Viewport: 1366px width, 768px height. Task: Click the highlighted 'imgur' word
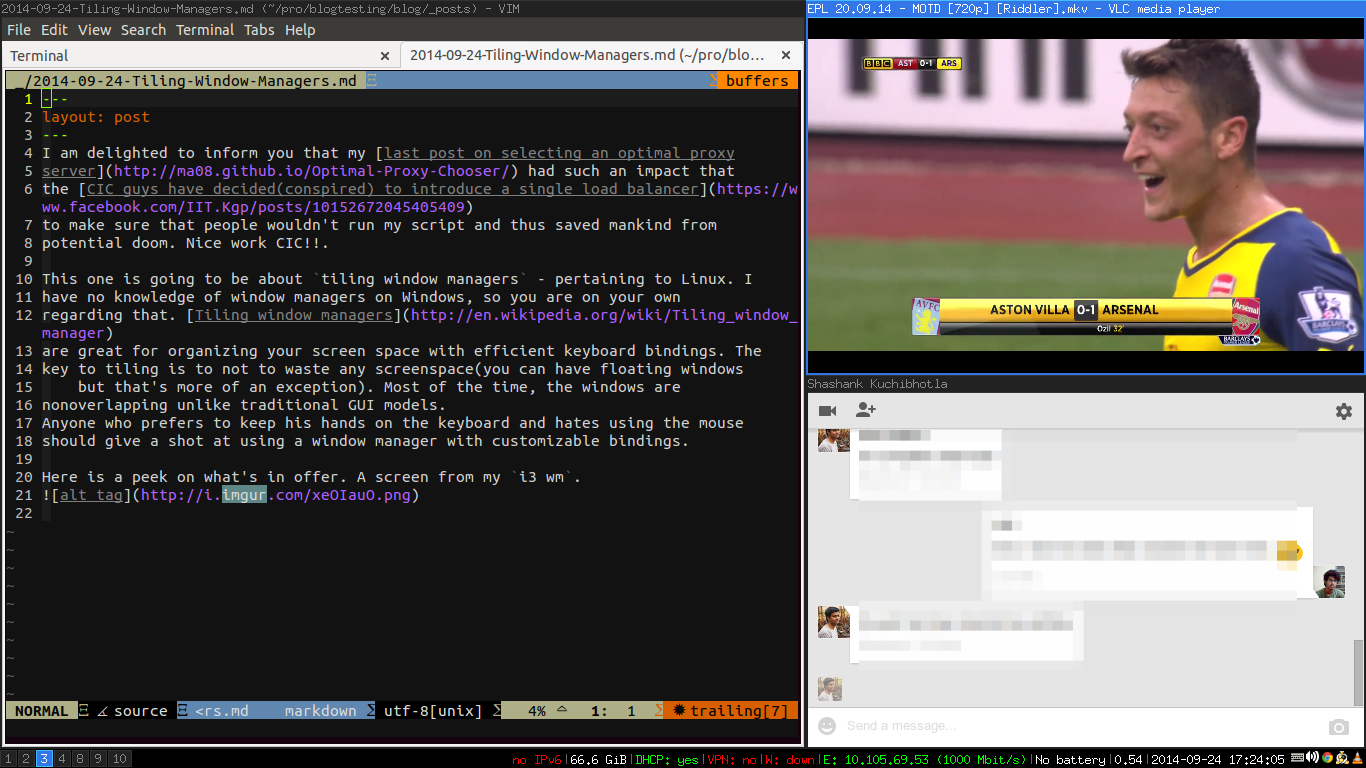click(244, 495)
